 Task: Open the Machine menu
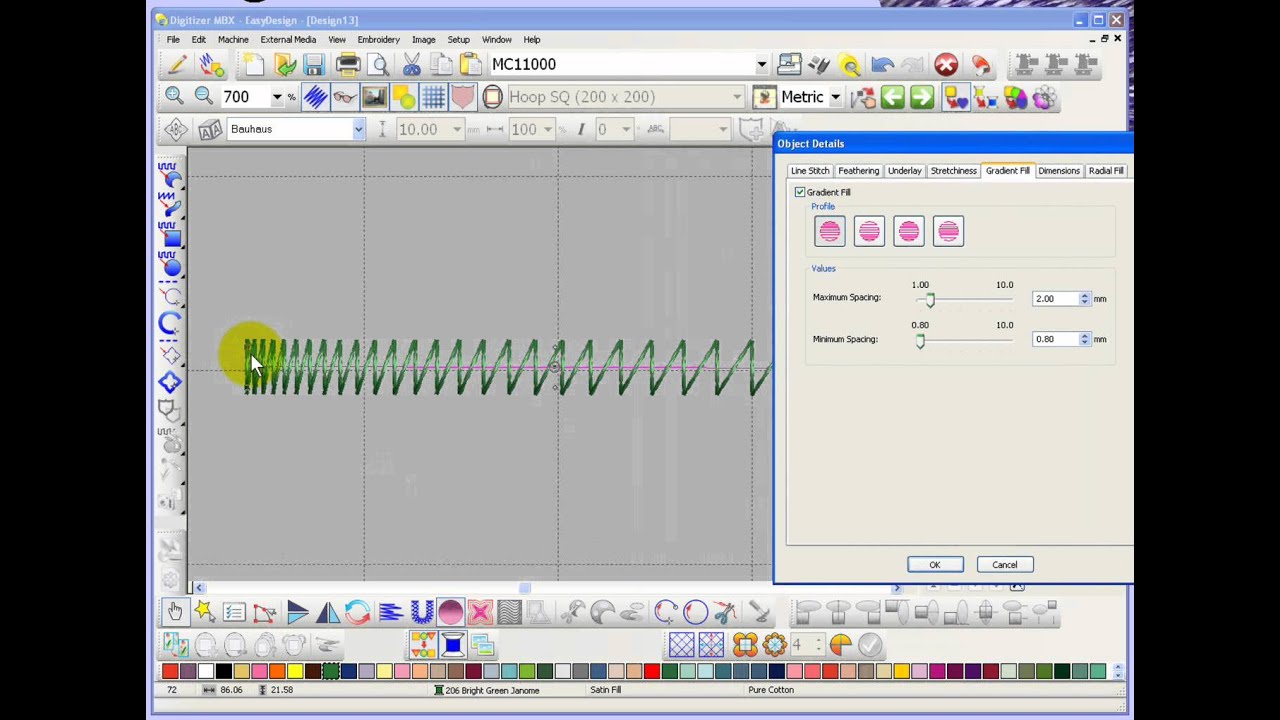[x=233, y=40]
